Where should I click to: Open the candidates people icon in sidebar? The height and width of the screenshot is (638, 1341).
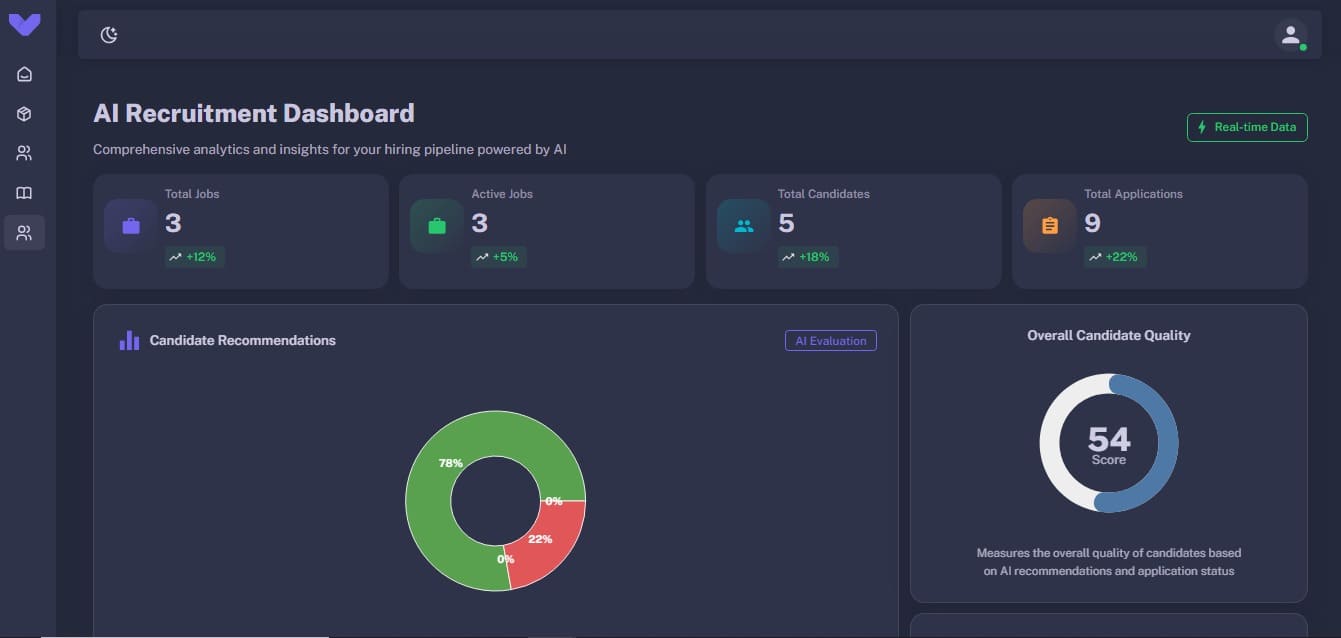click(24, 152)
